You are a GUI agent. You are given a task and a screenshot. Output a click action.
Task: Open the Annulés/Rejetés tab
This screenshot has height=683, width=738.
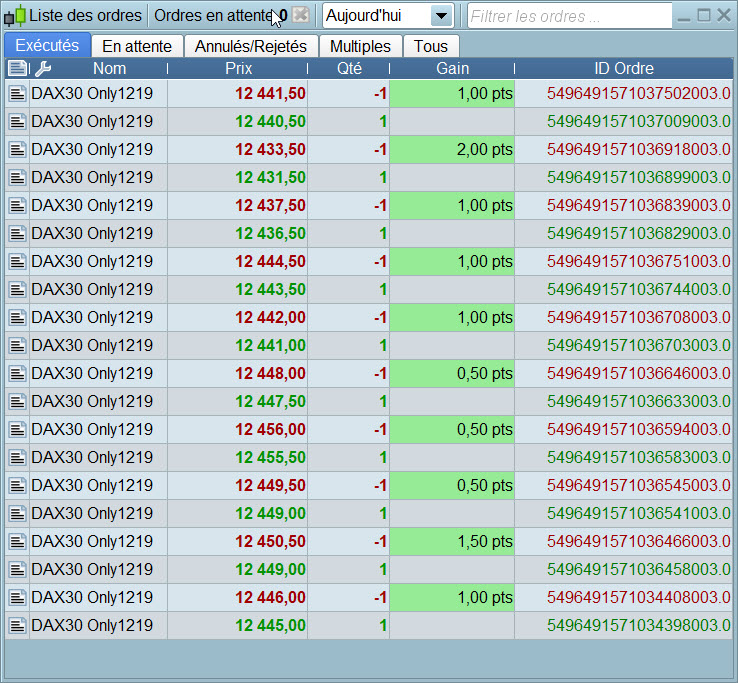pyautogui.click(x=251, y=46)
